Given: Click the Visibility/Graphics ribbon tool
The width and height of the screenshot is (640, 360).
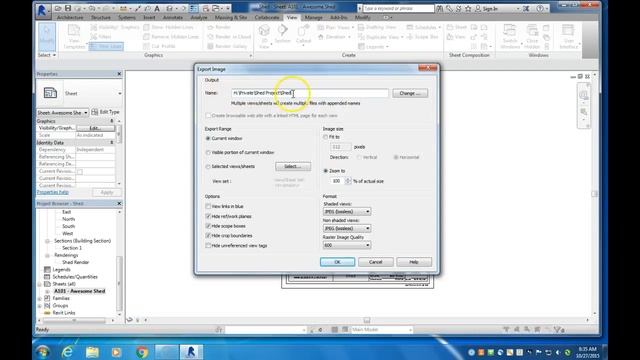Looking at the screenshot, I should click(x=115, y=27).
